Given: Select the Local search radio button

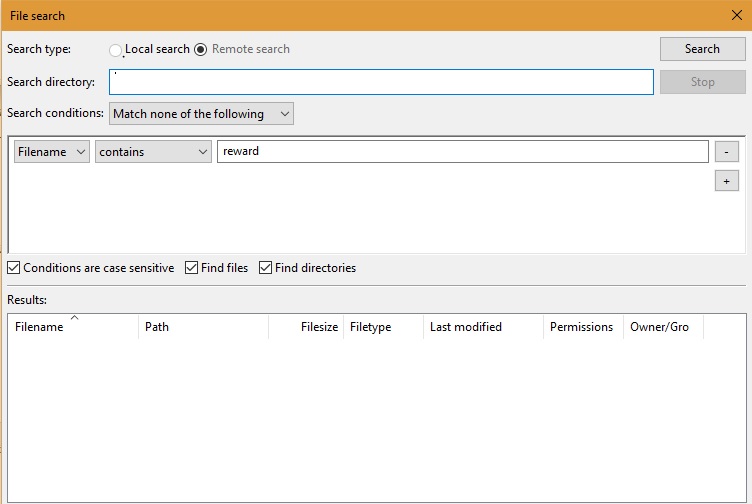Looking at the screenshot, I should coord(115,50).
